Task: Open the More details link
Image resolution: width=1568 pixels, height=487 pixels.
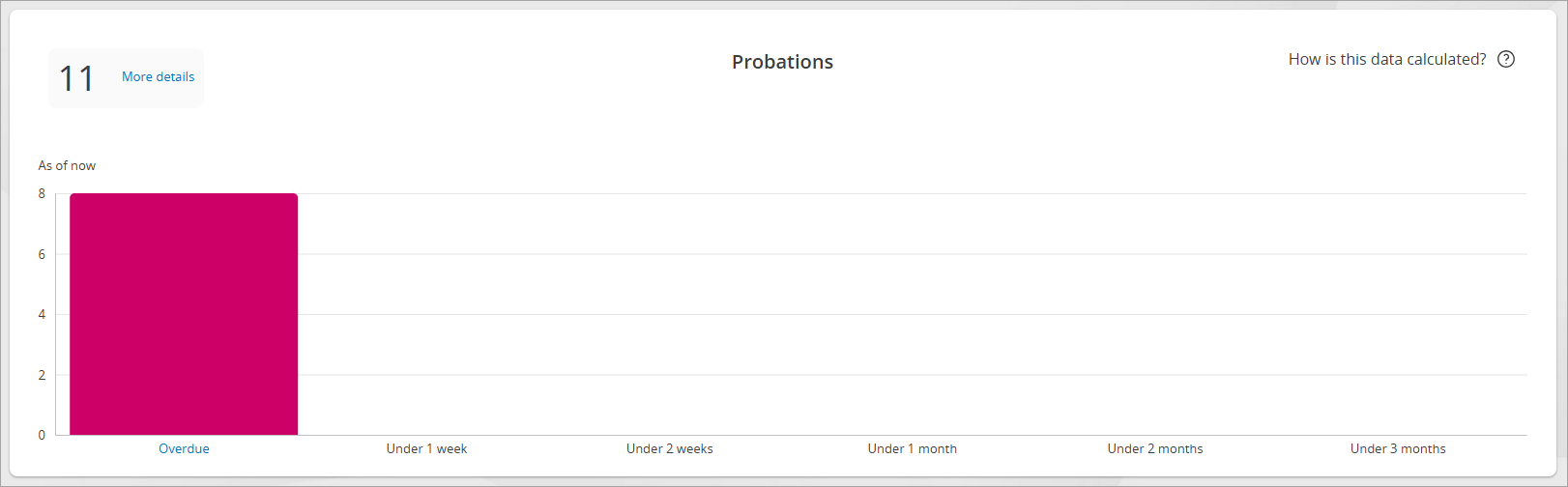Action: (158, 77)
